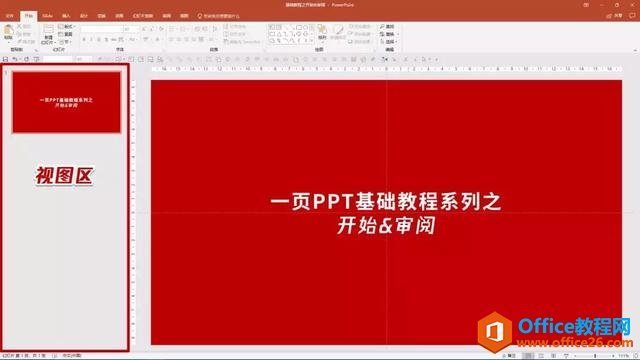Click the slide title '一页PPT基础教程系列之'
The width and height of the screenshot is (640, 360).
click(x=386, y=202)
